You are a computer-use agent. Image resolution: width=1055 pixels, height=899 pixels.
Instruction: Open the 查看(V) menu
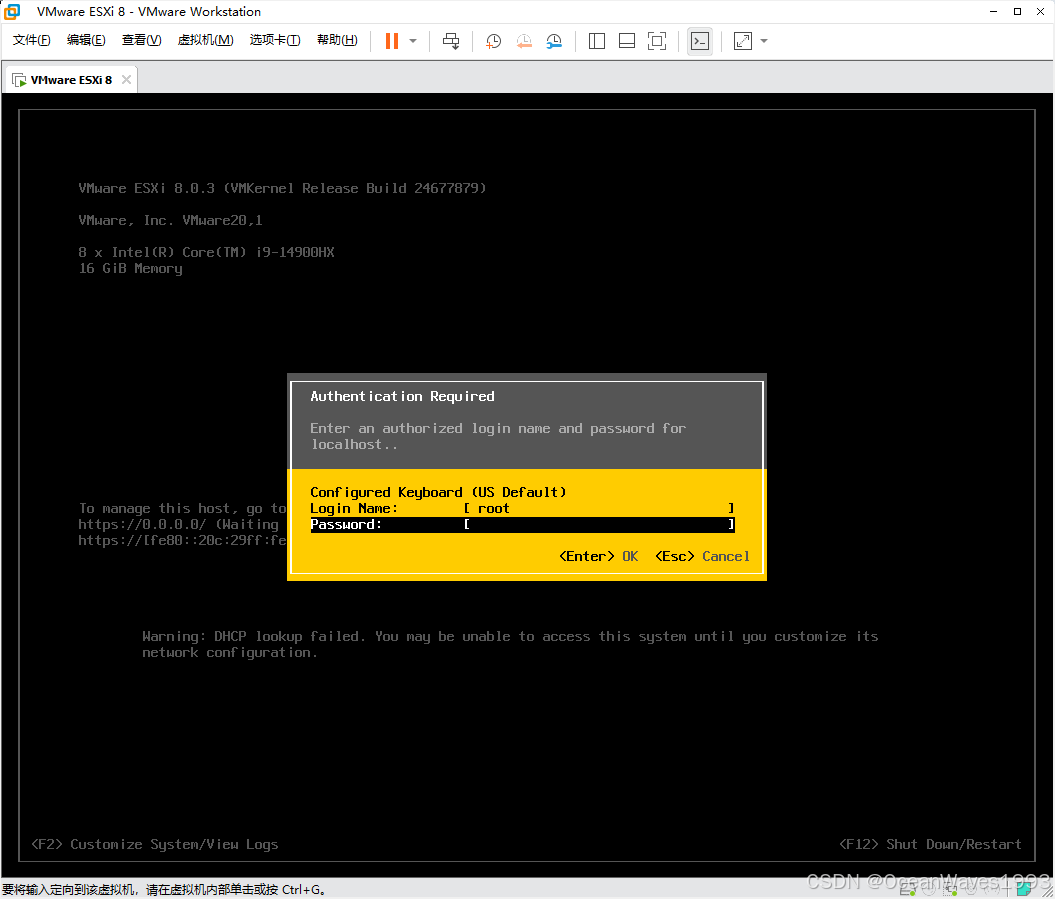coord(141,40)
